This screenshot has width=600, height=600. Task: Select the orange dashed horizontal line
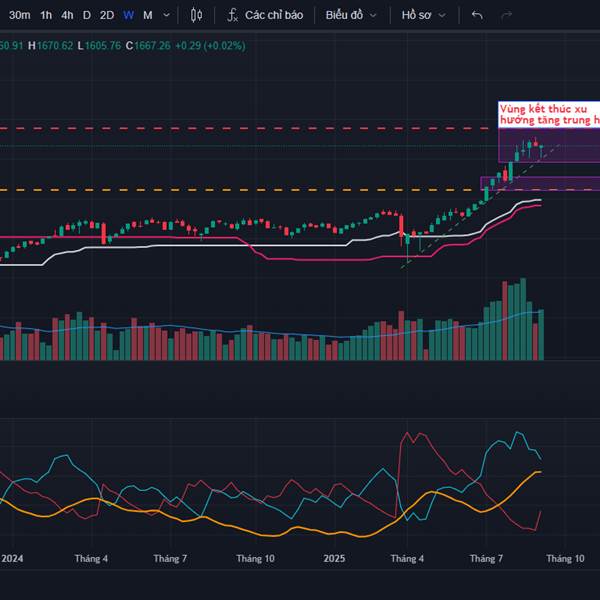[237, 190]
